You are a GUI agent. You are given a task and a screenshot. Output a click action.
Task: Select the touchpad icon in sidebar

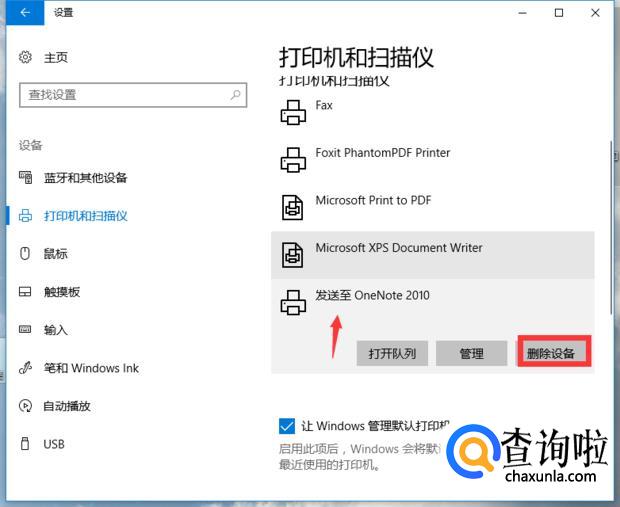coord(26,292)
